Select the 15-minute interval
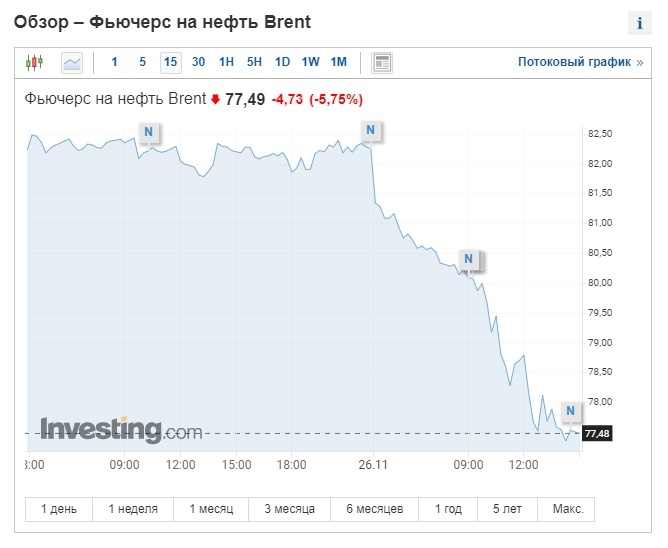Image resolution: width=668 pixels, height=548 pixels. point(170,62)
